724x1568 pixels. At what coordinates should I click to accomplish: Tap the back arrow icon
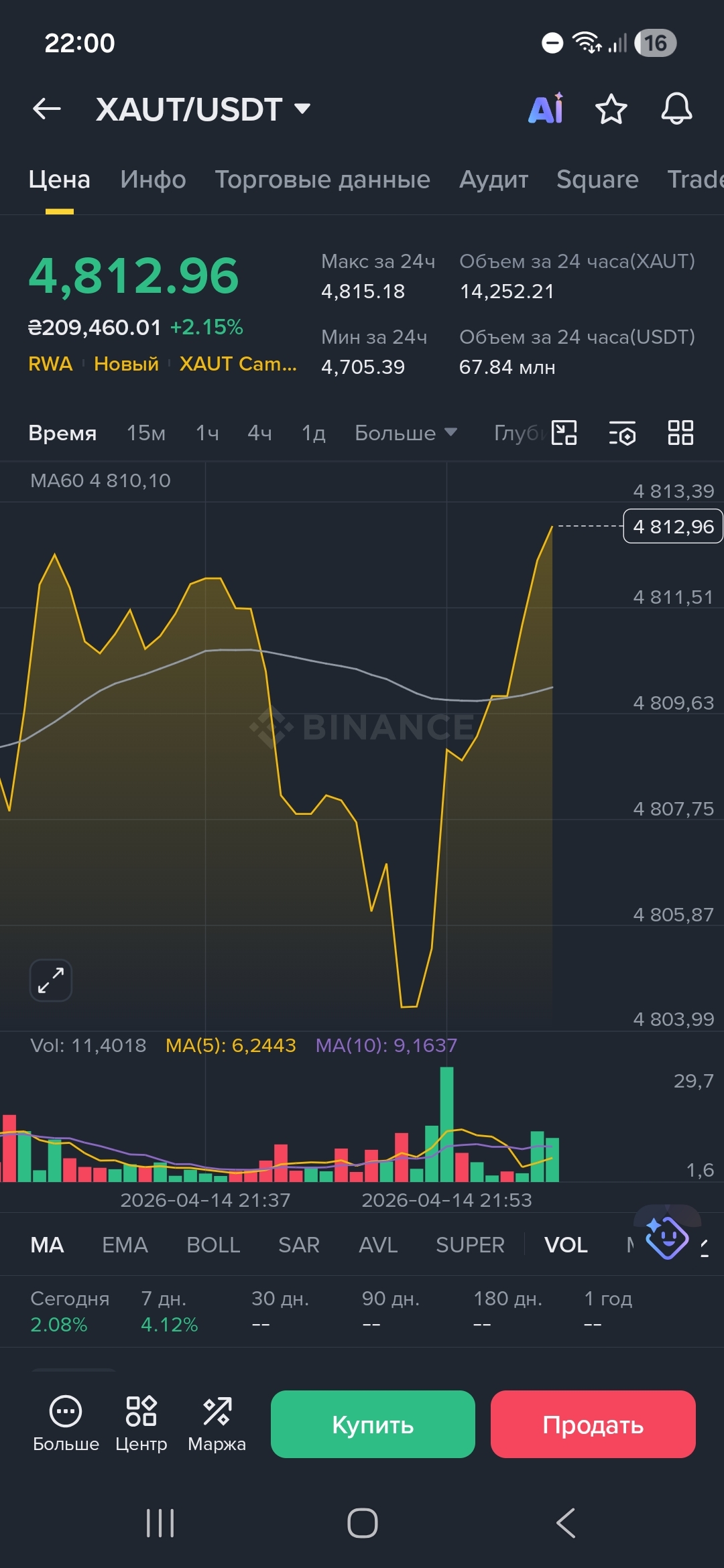47,109
